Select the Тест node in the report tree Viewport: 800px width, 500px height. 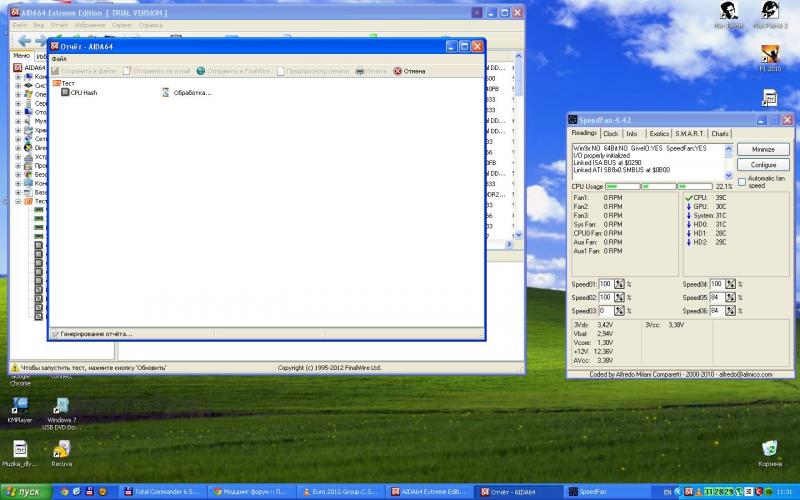click(x=64, y=83)
